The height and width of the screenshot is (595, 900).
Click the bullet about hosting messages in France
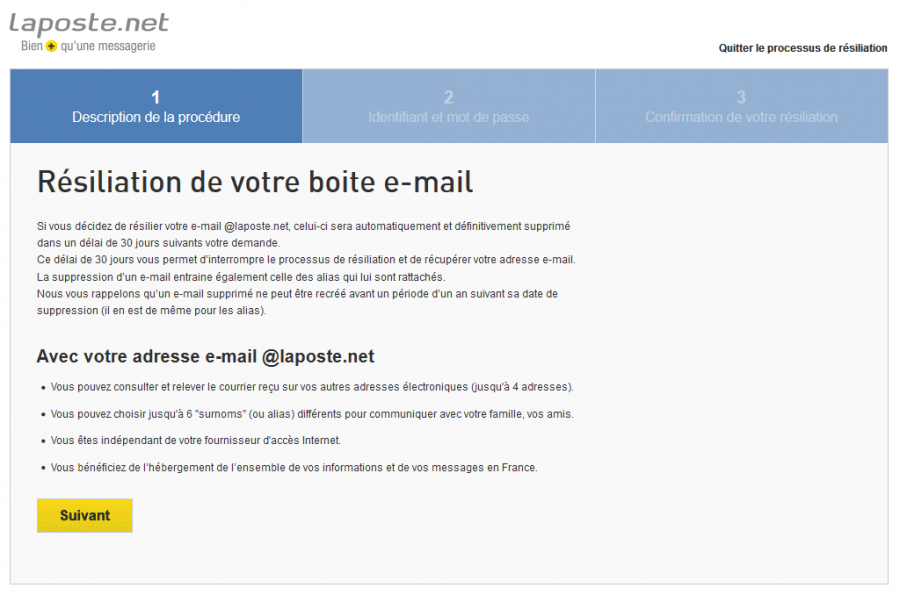293,467
